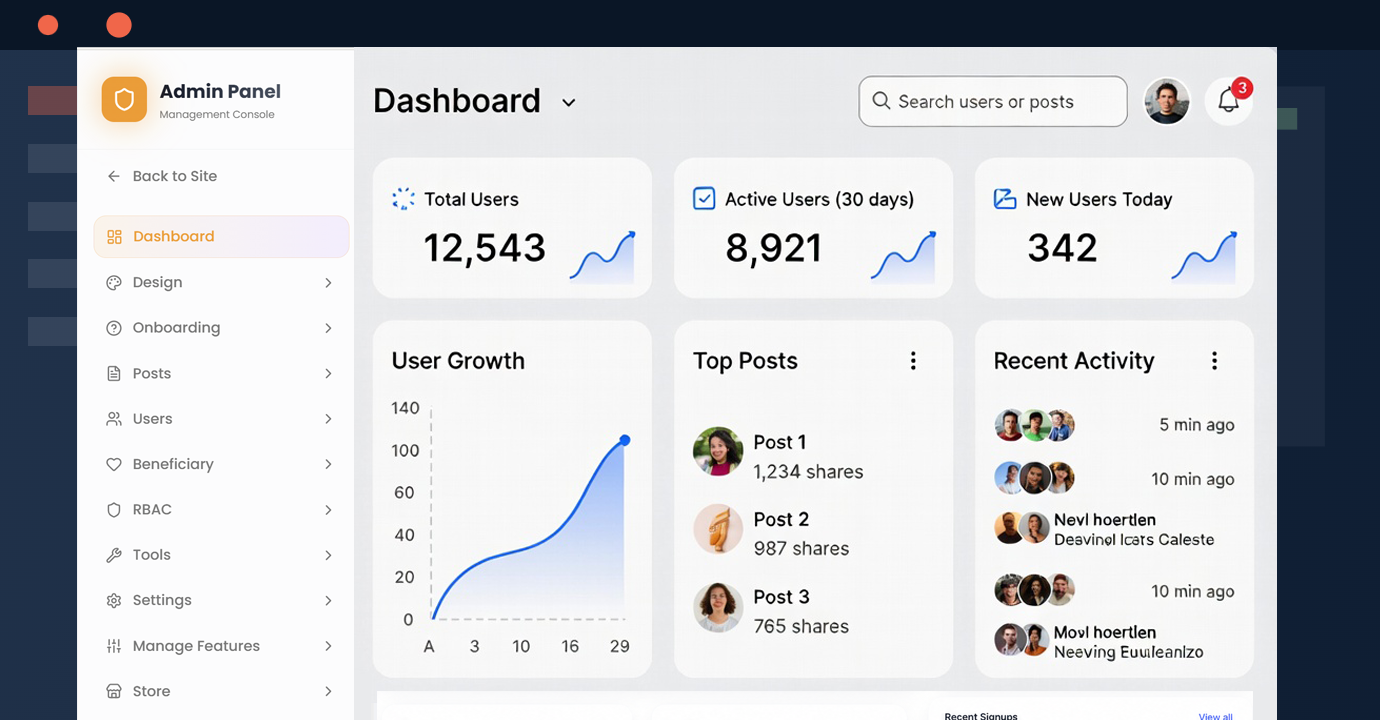Open the Beneficiary sidebar item
Image resolution: width=1380 pixels, height=720 pixels.
click(x=221, y=465)
